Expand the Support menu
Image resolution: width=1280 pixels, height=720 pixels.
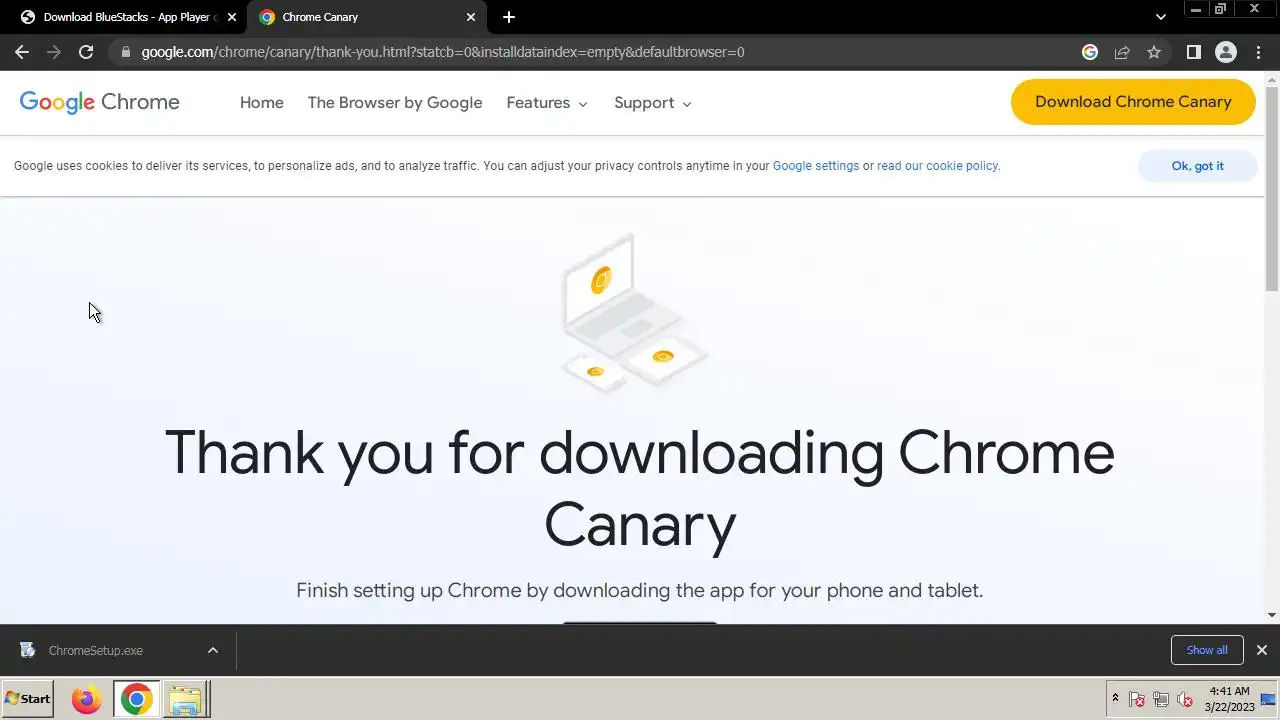point(653,103)
